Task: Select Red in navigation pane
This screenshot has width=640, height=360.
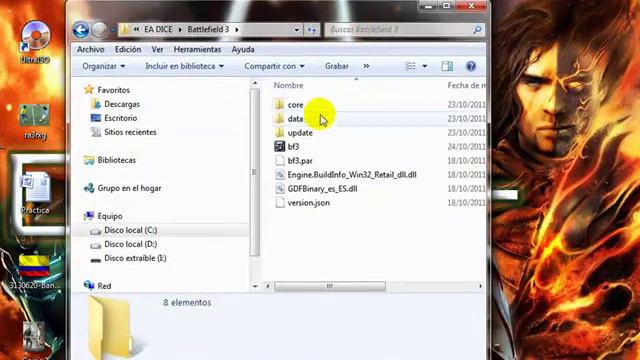Action: [104, 286]
